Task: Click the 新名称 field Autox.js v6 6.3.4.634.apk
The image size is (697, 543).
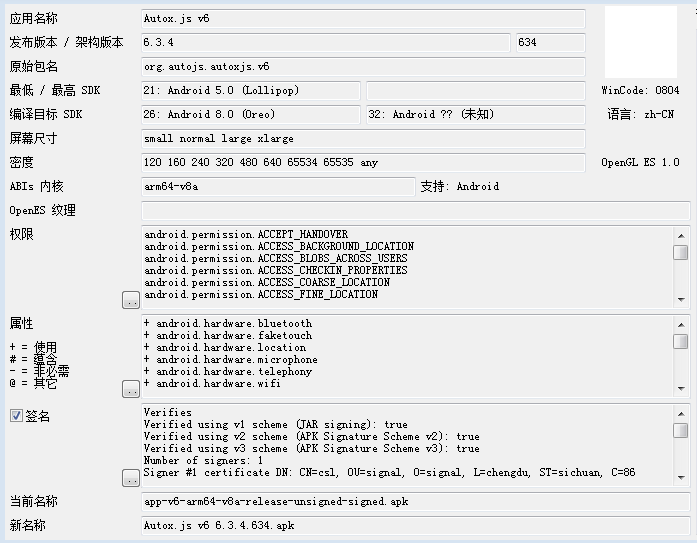Action: point(416,526)
